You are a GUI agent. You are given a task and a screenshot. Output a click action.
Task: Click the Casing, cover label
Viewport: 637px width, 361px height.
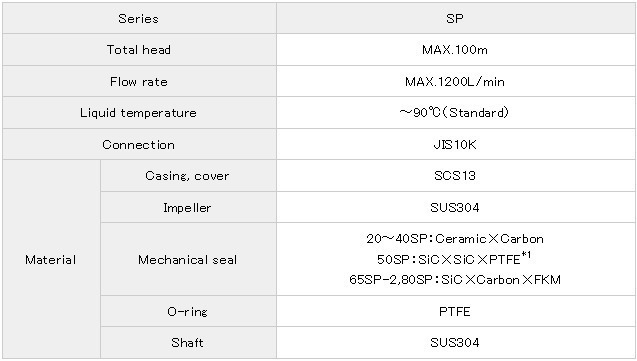point(187,176)
